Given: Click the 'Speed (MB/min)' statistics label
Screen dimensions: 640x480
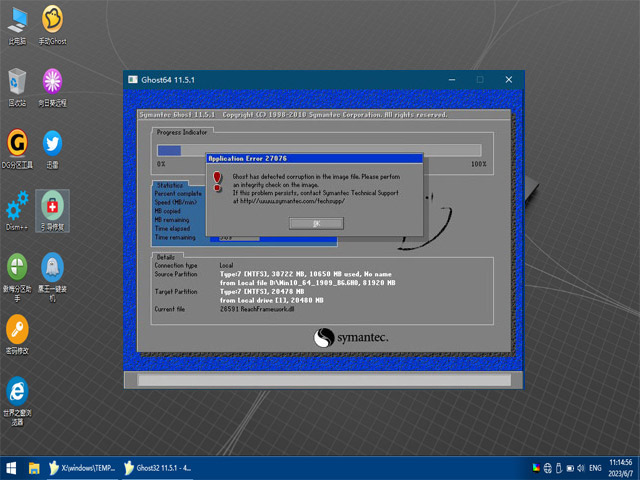Looking at the screenshot, I should coord(176,202).
